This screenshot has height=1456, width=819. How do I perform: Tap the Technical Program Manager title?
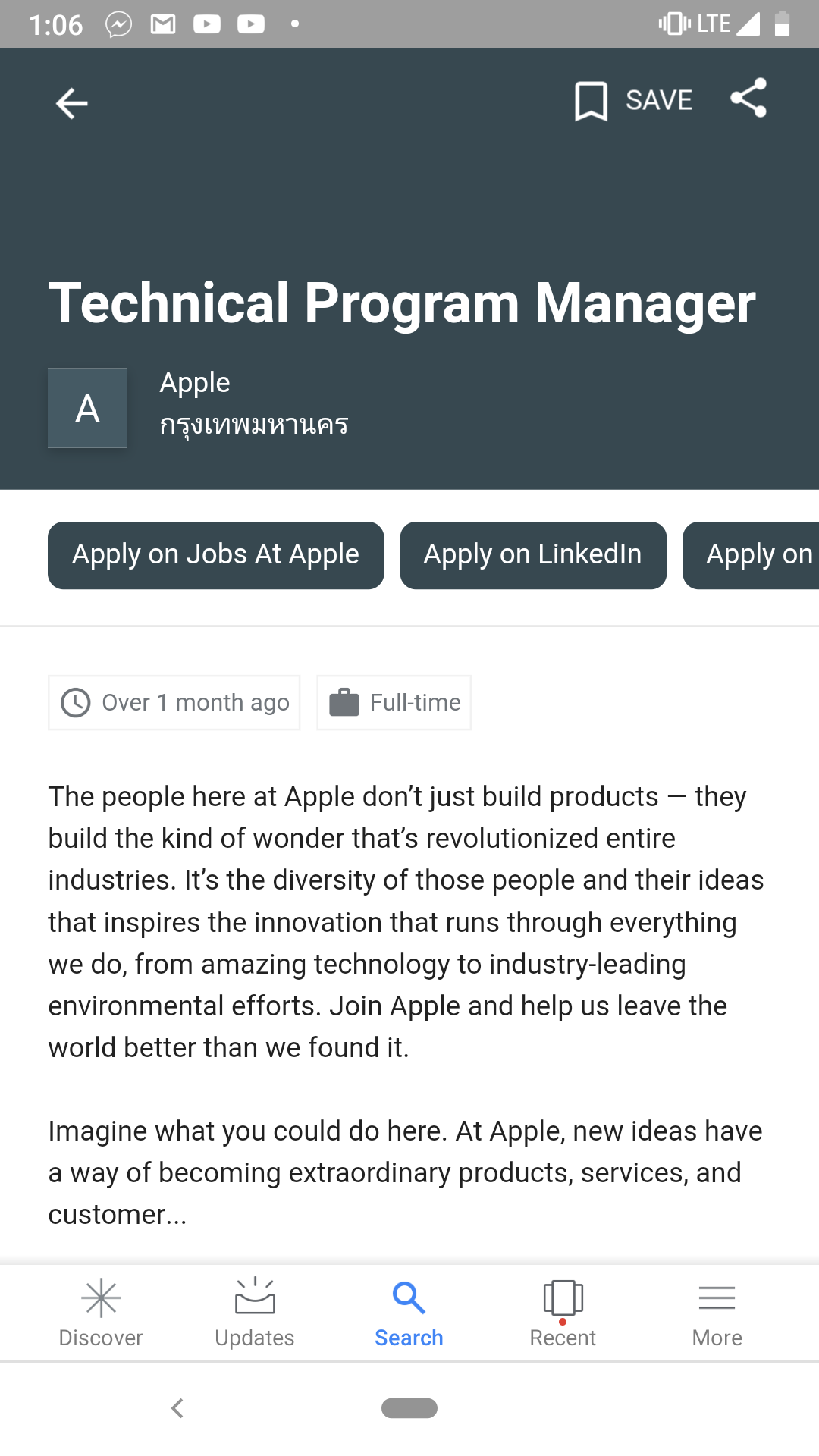click(x=402, y=303)
